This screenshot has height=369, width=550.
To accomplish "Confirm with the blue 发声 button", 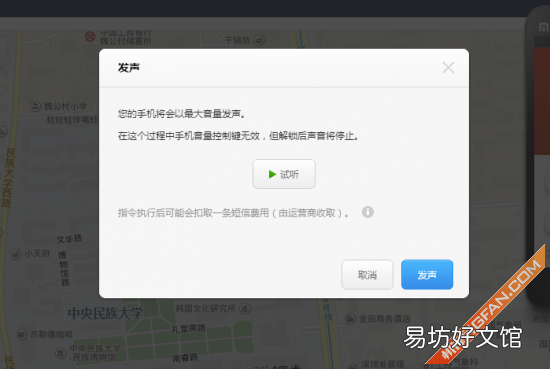I will click(427, 275).
